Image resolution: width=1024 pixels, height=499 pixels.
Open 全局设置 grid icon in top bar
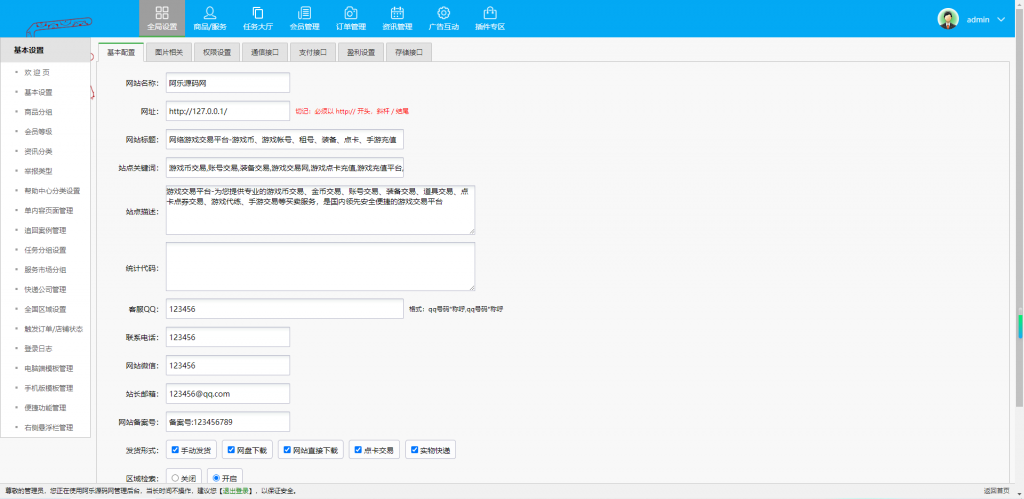tap(162, 18)
